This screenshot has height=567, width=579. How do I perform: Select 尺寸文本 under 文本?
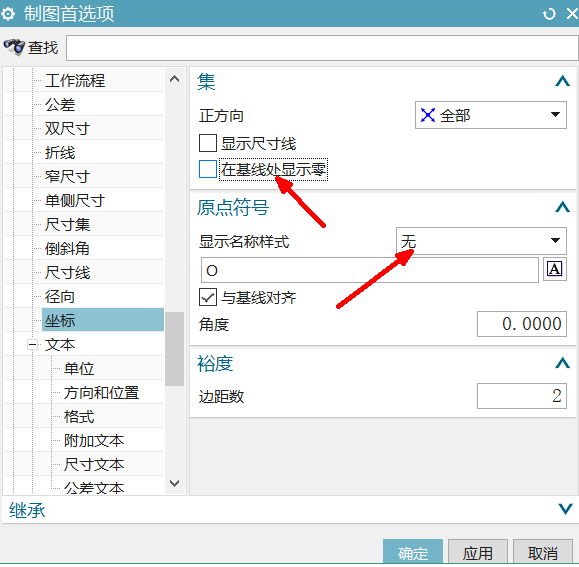(94, 465)
